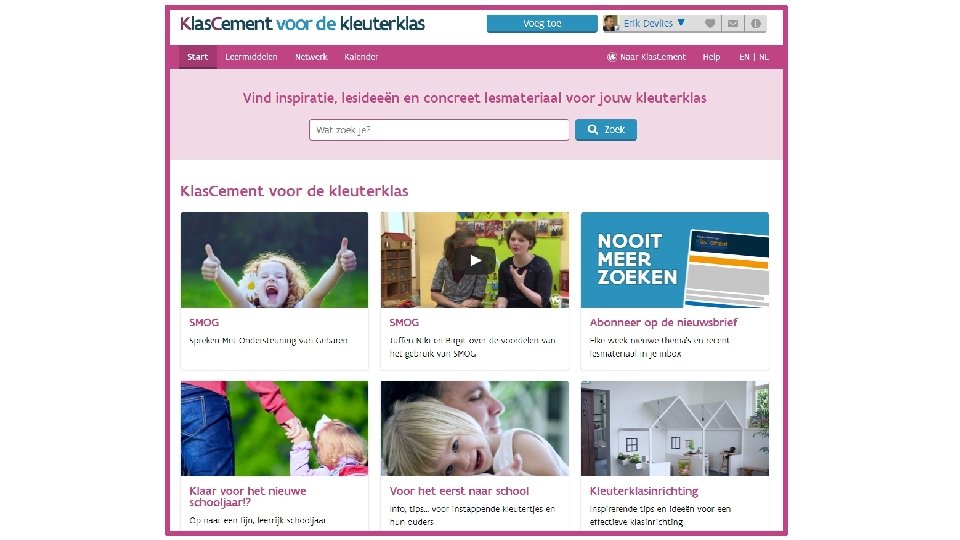This screenshot has height=540, width=960.
Task: Click the KlasCement logo icon in navbar
Action: coord(611,57)
